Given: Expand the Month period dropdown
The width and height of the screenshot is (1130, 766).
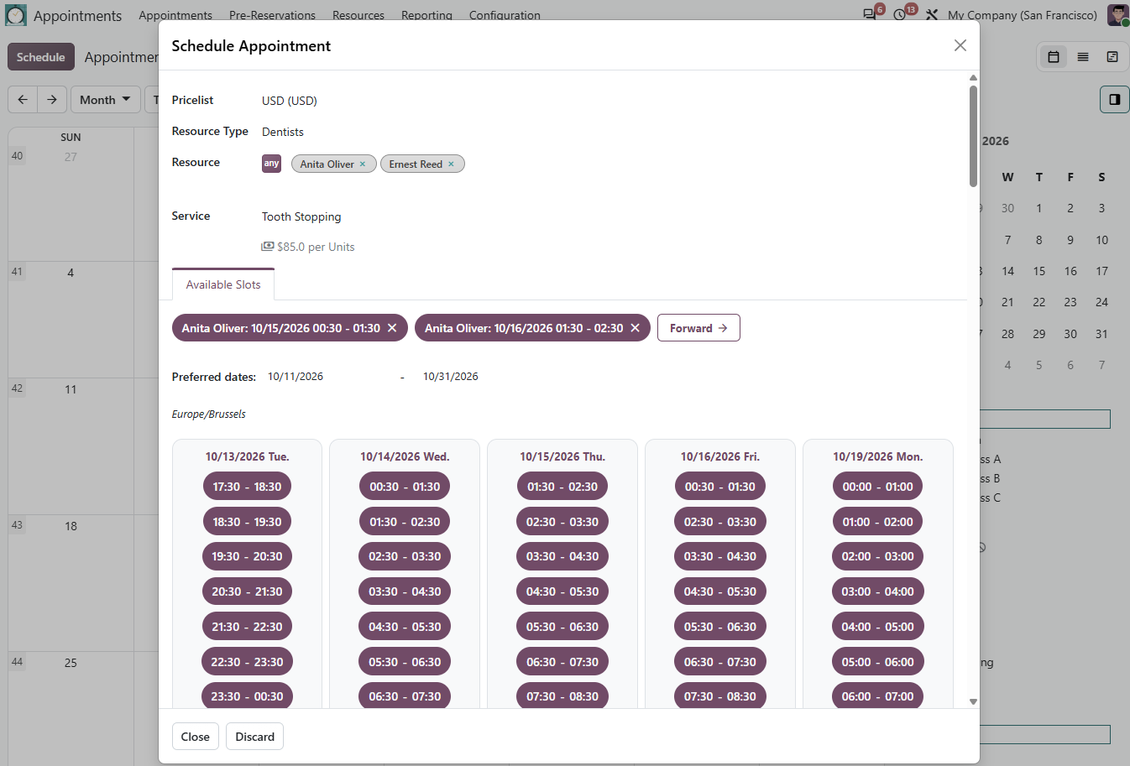Looking at the screenshot, I should tap(105, 99).
